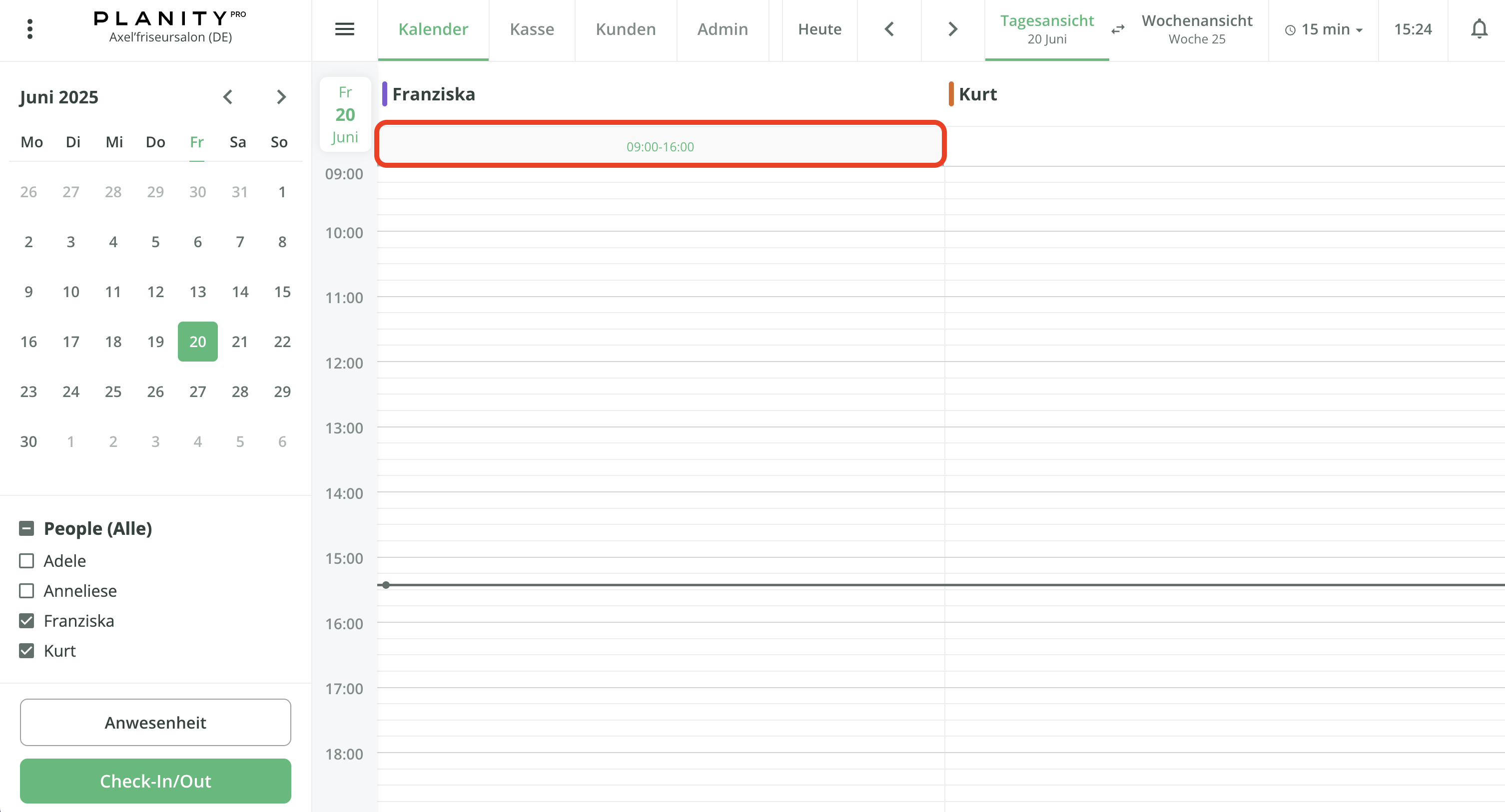The width and height of the screenshot is (1505, 812).
Task: Open the Kunden tab
Action: 626,29
